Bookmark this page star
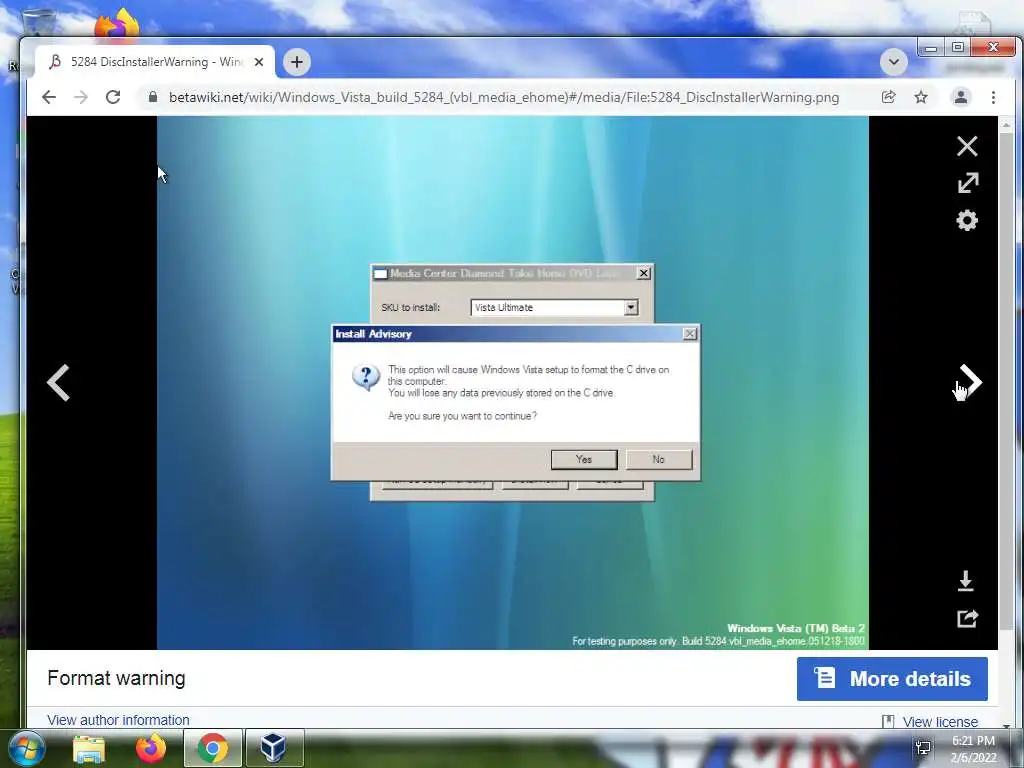1024x768 pixels. coord(921,97)
